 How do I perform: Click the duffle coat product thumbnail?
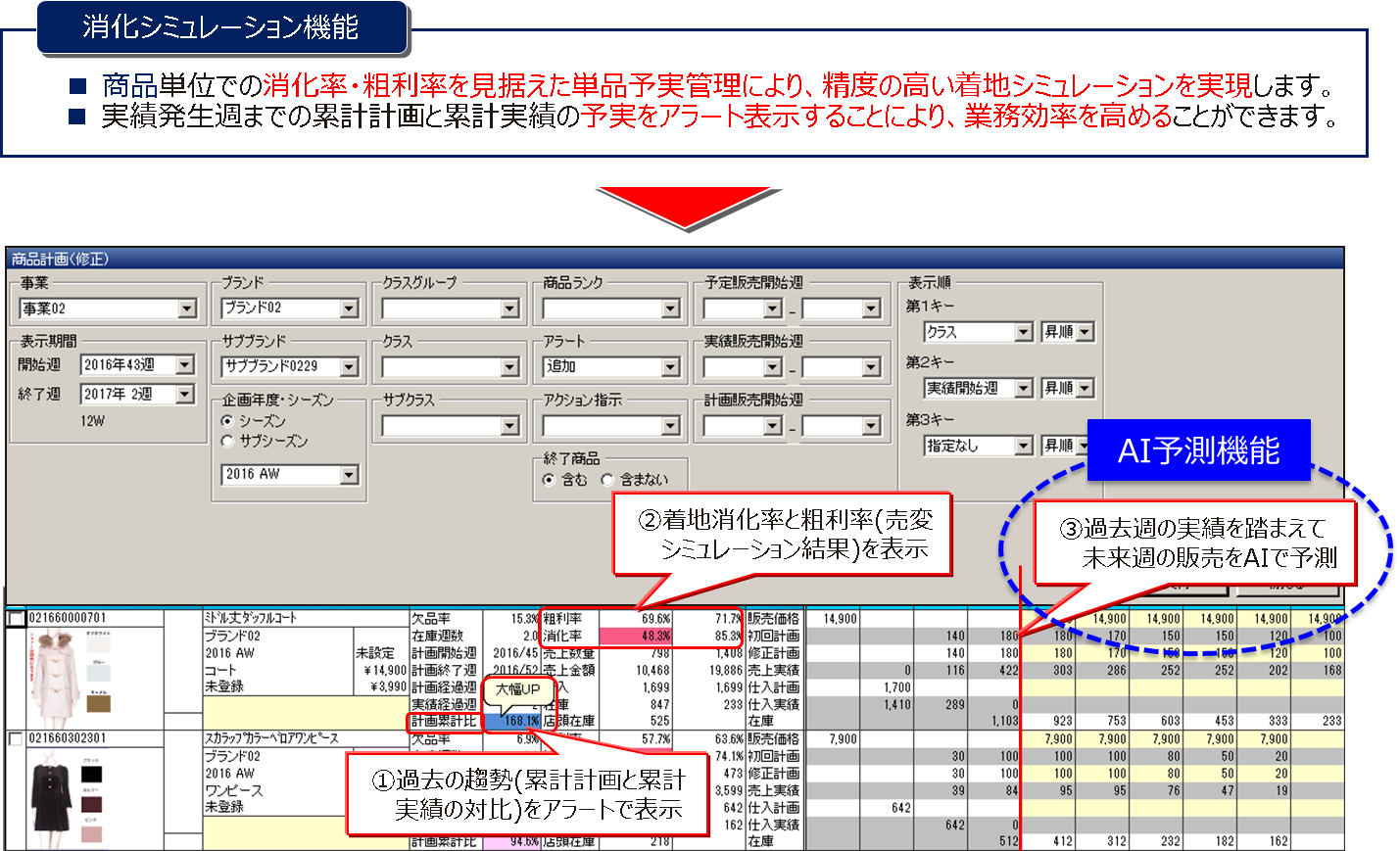click(x=56, y=677)
